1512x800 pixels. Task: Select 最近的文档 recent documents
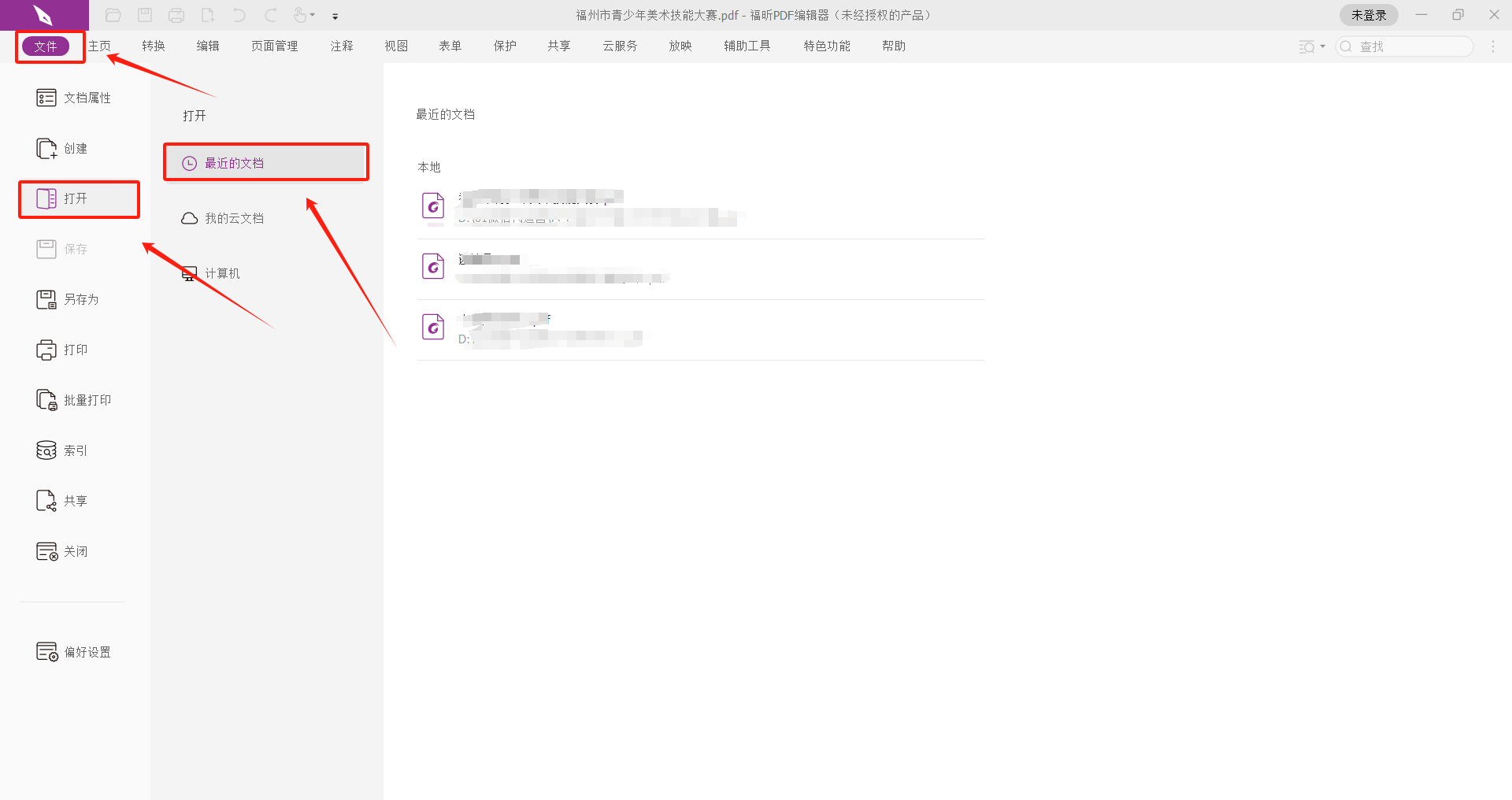[266, 163]
